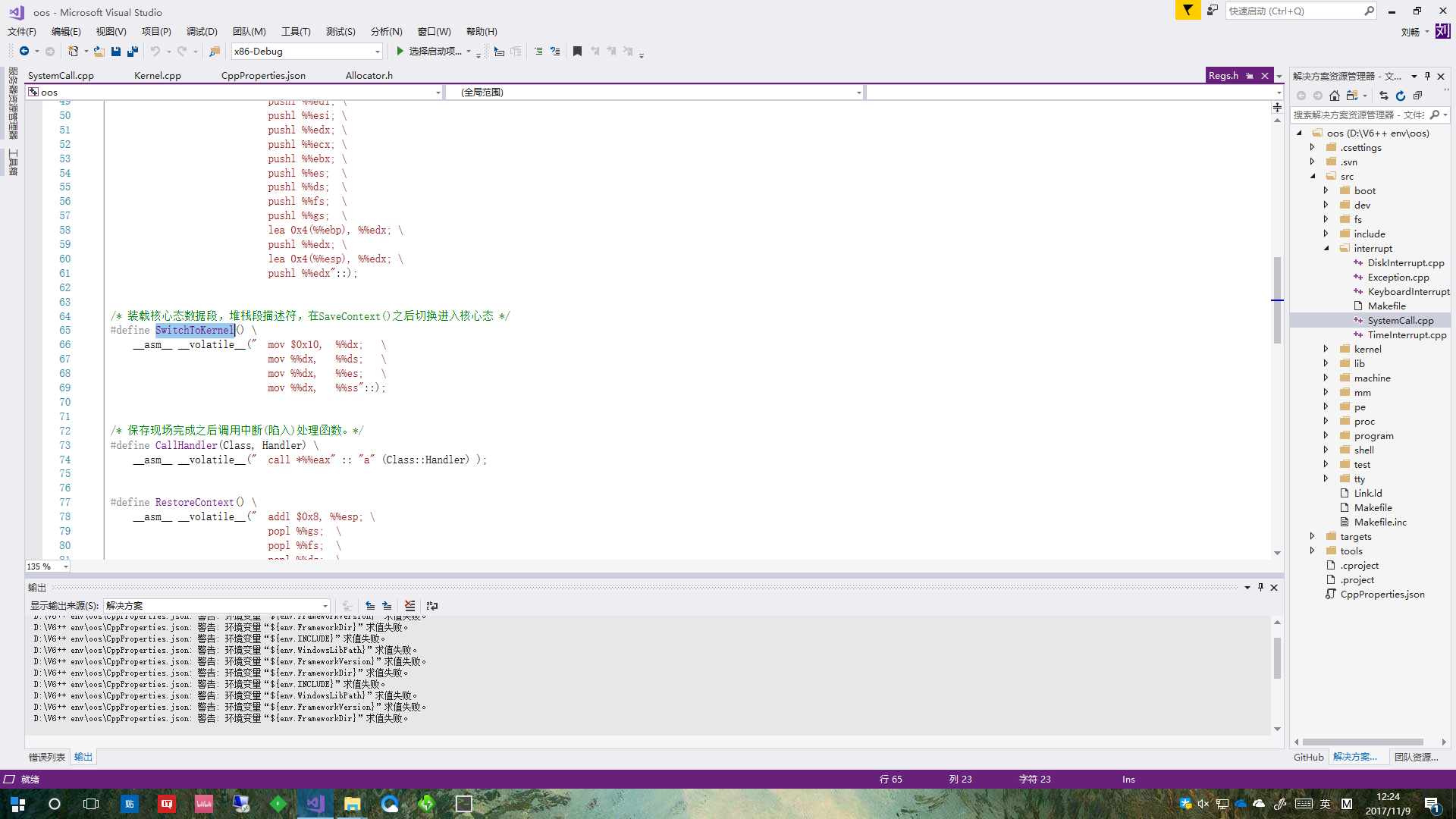1456x819 pixels.
Task: Click the bookmark toggle icon in toolbar
Action: [x=577, y=52]
